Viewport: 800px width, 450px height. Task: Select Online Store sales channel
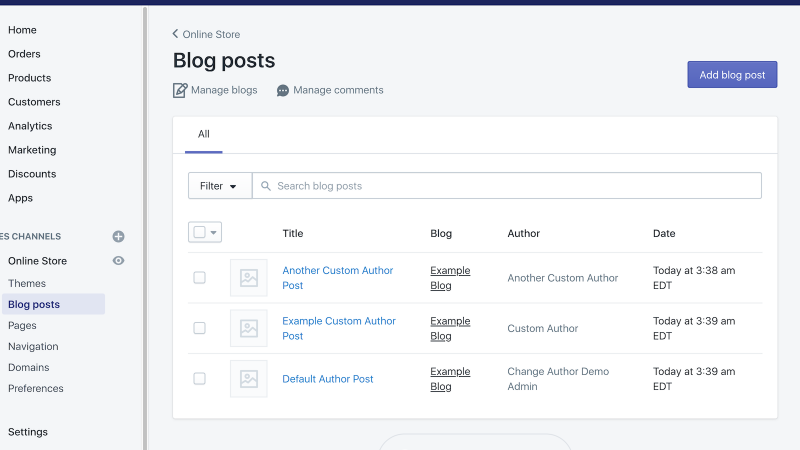pyautogui.click(x=37, y=261)
